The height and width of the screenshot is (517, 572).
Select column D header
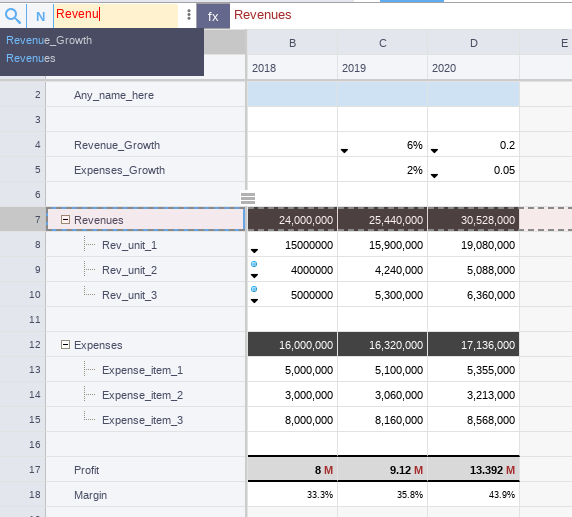click(x=474, y=43)
